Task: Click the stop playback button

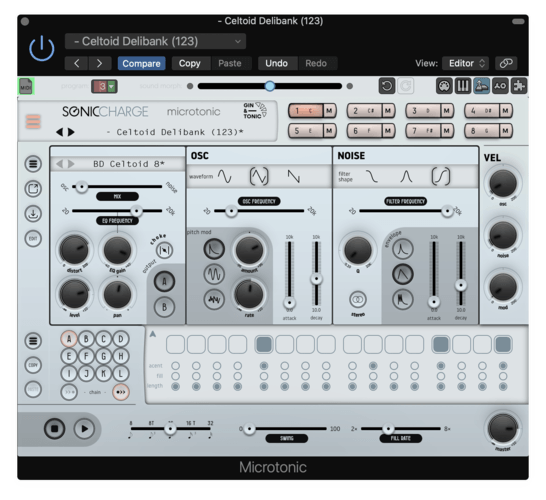Action: point(55,429)
